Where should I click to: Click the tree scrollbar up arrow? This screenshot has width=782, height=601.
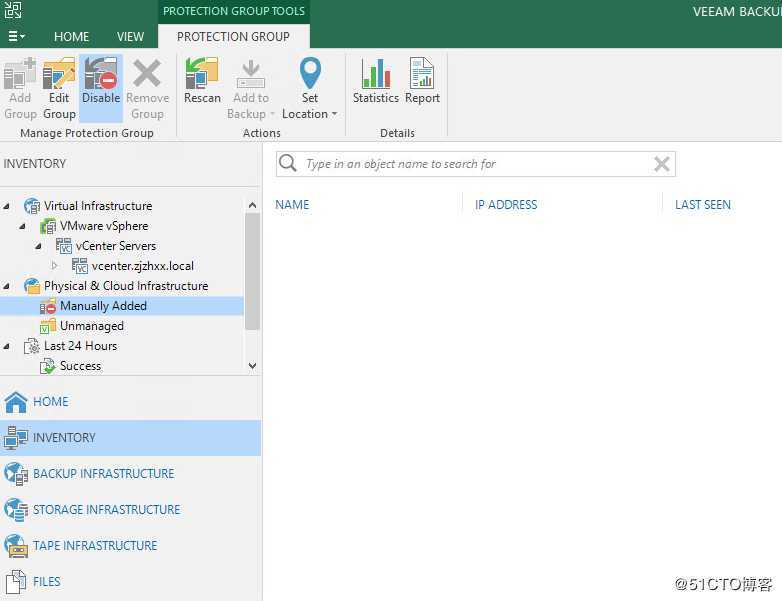tap(252, 205)
